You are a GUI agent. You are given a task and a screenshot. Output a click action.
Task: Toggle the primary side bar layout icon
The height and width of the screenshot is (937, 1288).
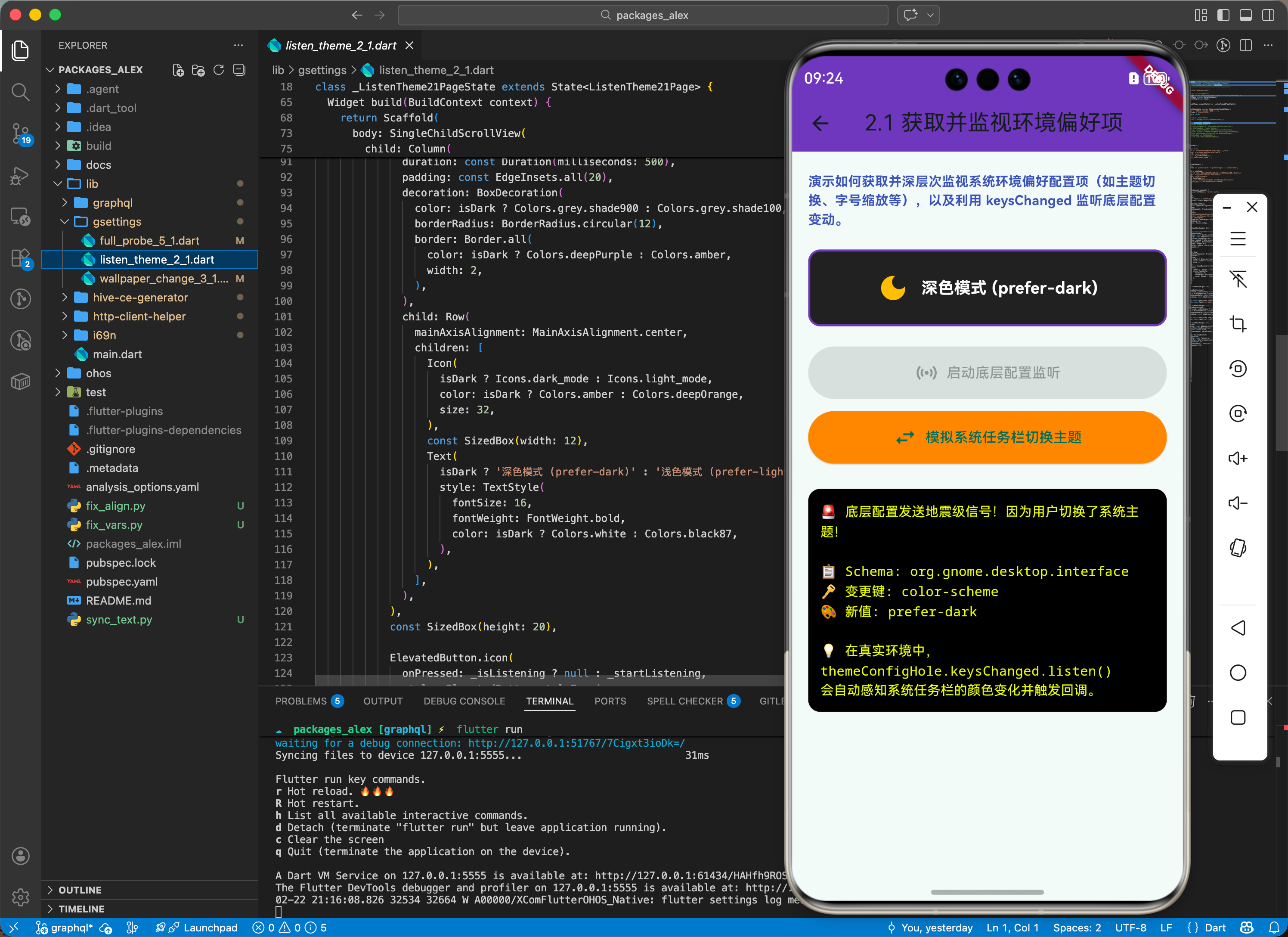pos(1223,16)
